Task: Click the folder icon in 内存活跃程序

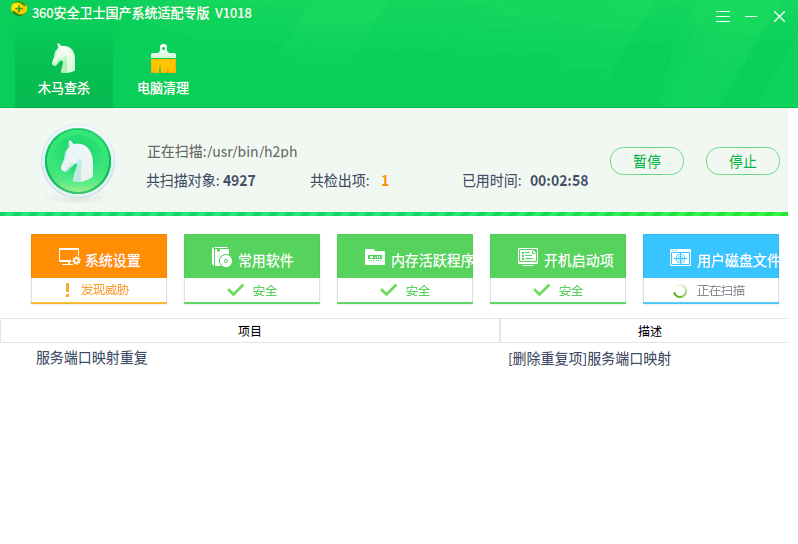Action: [x=375, y=257]
